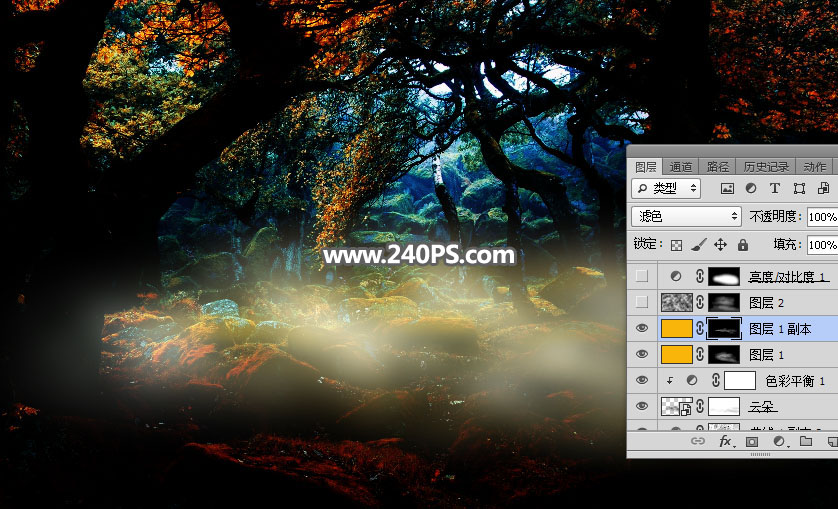Image resolution: width=838 pixels, height=509 pixels.
Task: Select layer name 图层 2
Action: tap(766, 303)
